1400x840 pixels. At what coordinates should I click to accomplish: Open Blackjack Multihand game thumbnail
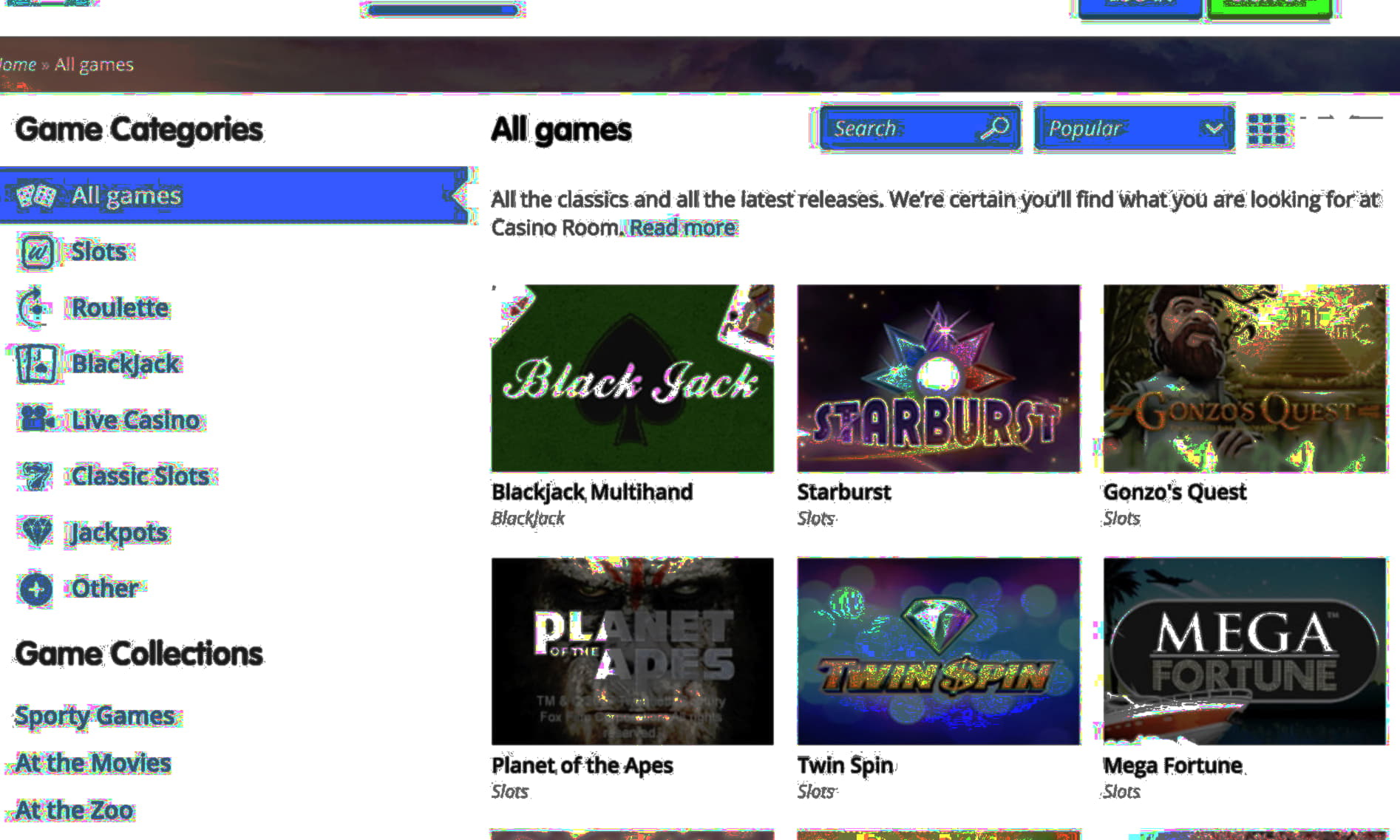click(633, 378)
